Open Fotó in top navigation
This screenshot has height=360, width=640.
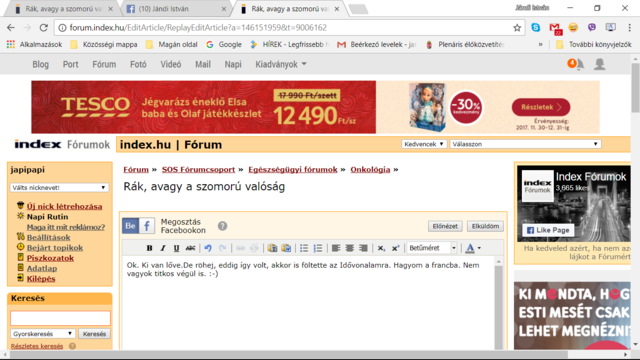click(138, 64)
